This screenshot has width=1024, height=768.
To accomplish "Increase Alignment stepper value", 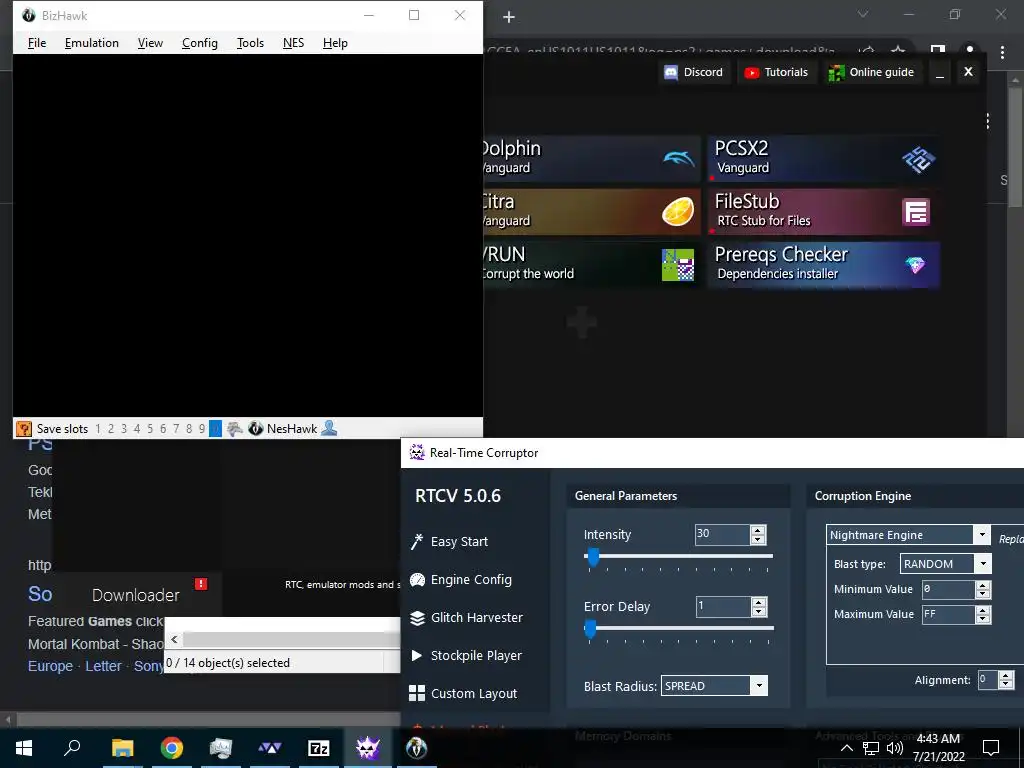I will coord(1006,675).
